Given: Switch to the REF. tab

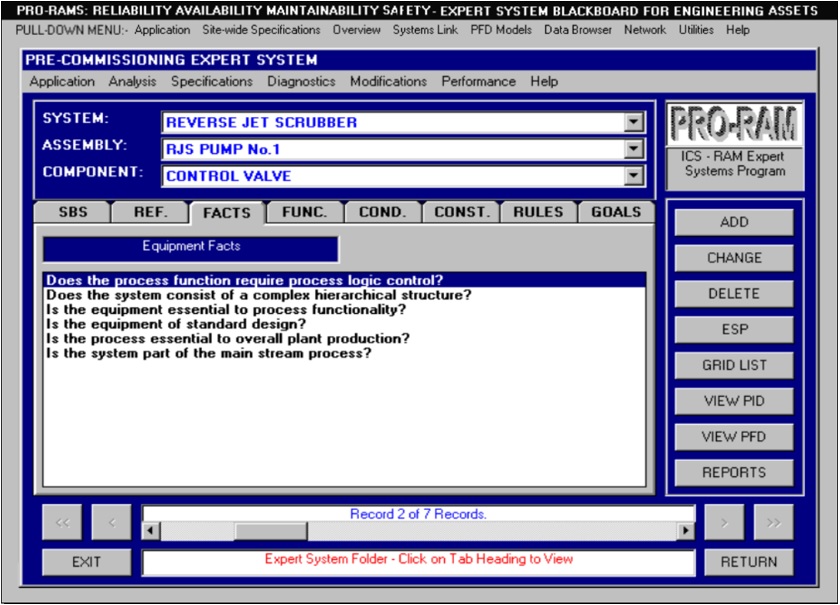Looking at the screenshot, I should pos(151,212).
